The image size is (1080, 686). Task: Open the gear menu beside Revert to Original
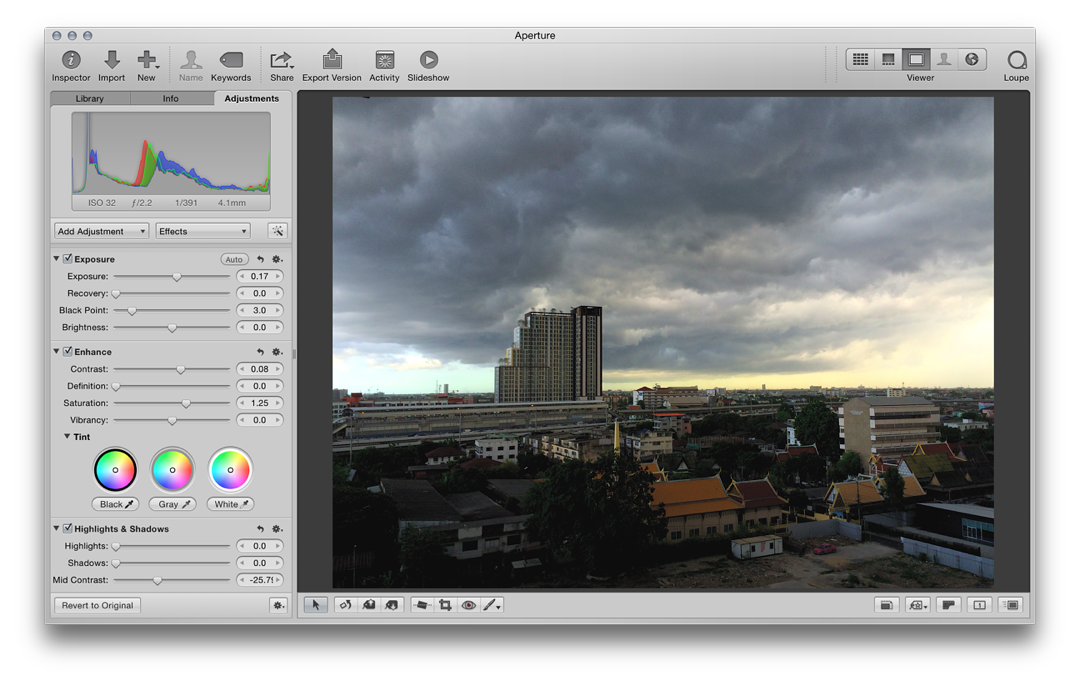[x=278, y=605]
